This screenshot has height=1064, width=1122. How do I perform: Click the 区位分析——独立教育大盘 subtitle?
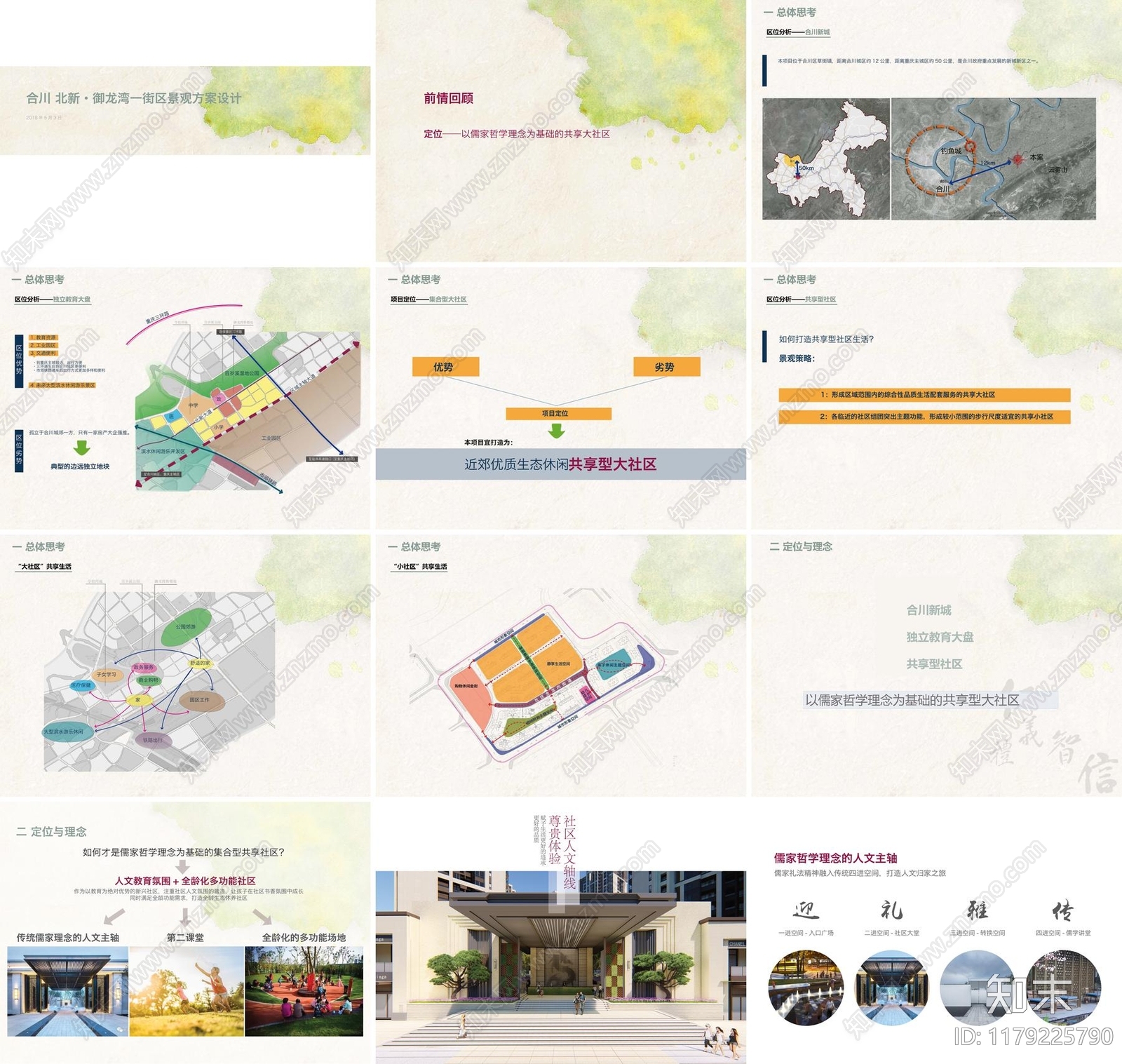tap(53, 299)
